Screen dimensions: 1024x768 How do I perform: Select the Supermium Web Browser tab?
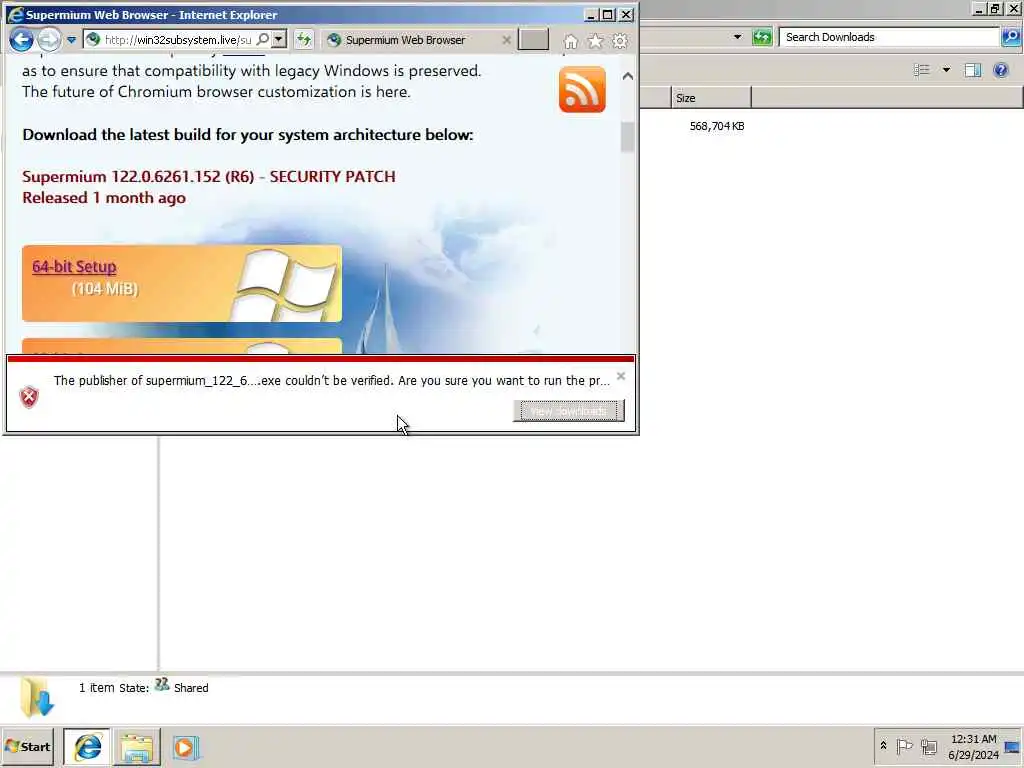click(x=405, y=40)
